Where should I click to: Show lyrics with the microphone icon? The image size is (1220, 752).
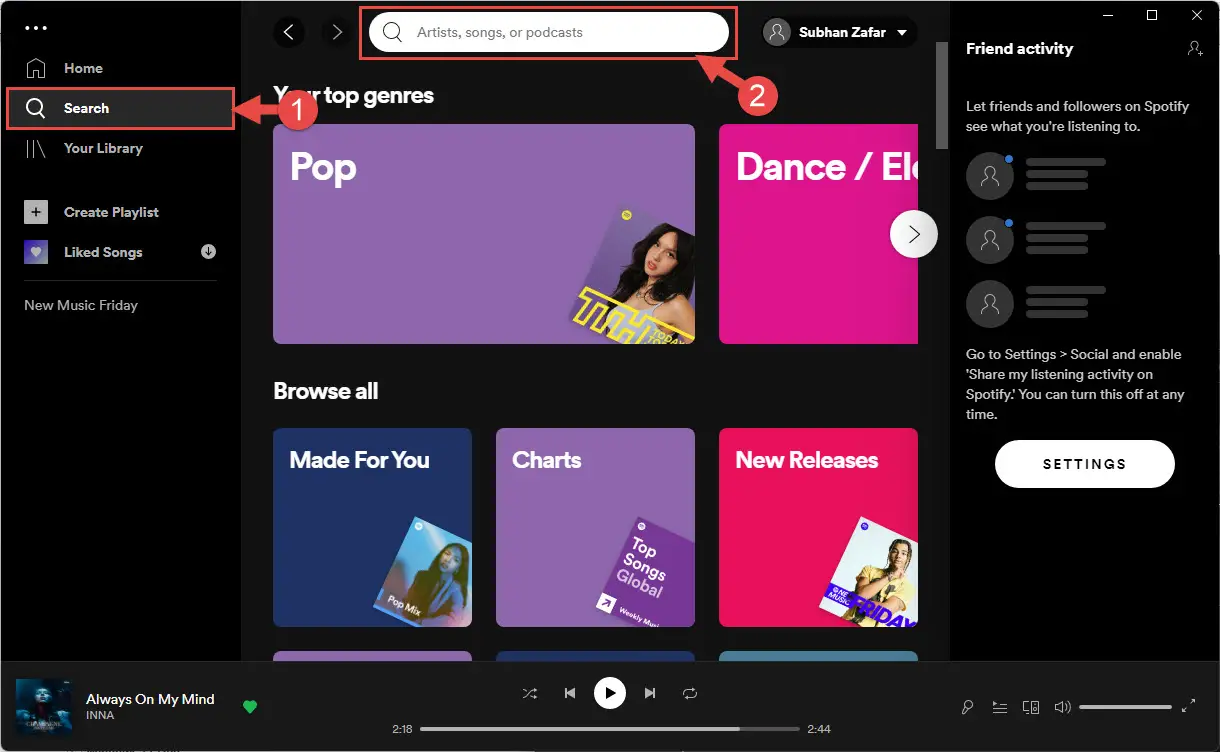click(x=967, y=707)
